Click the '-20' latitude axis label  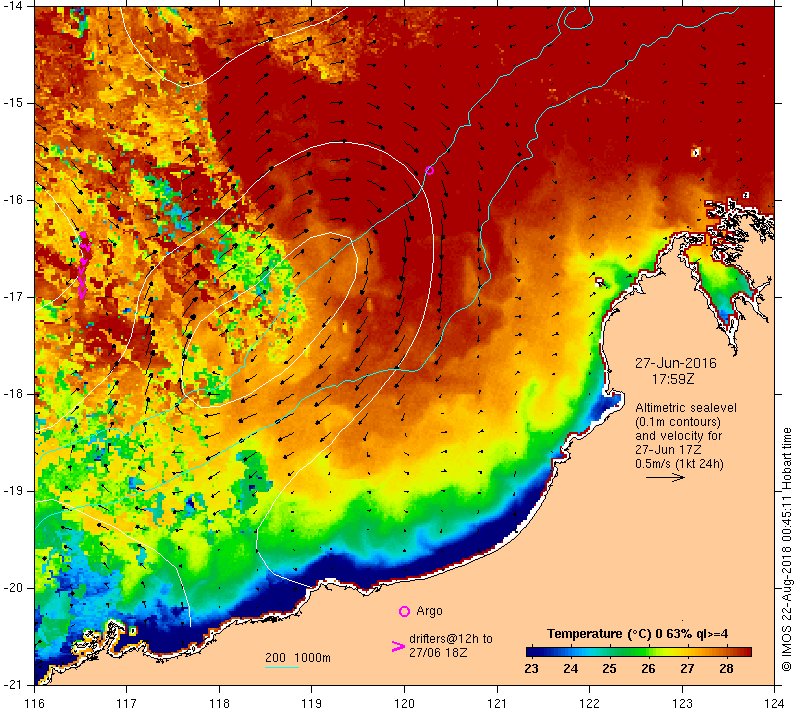coord(13,588)
